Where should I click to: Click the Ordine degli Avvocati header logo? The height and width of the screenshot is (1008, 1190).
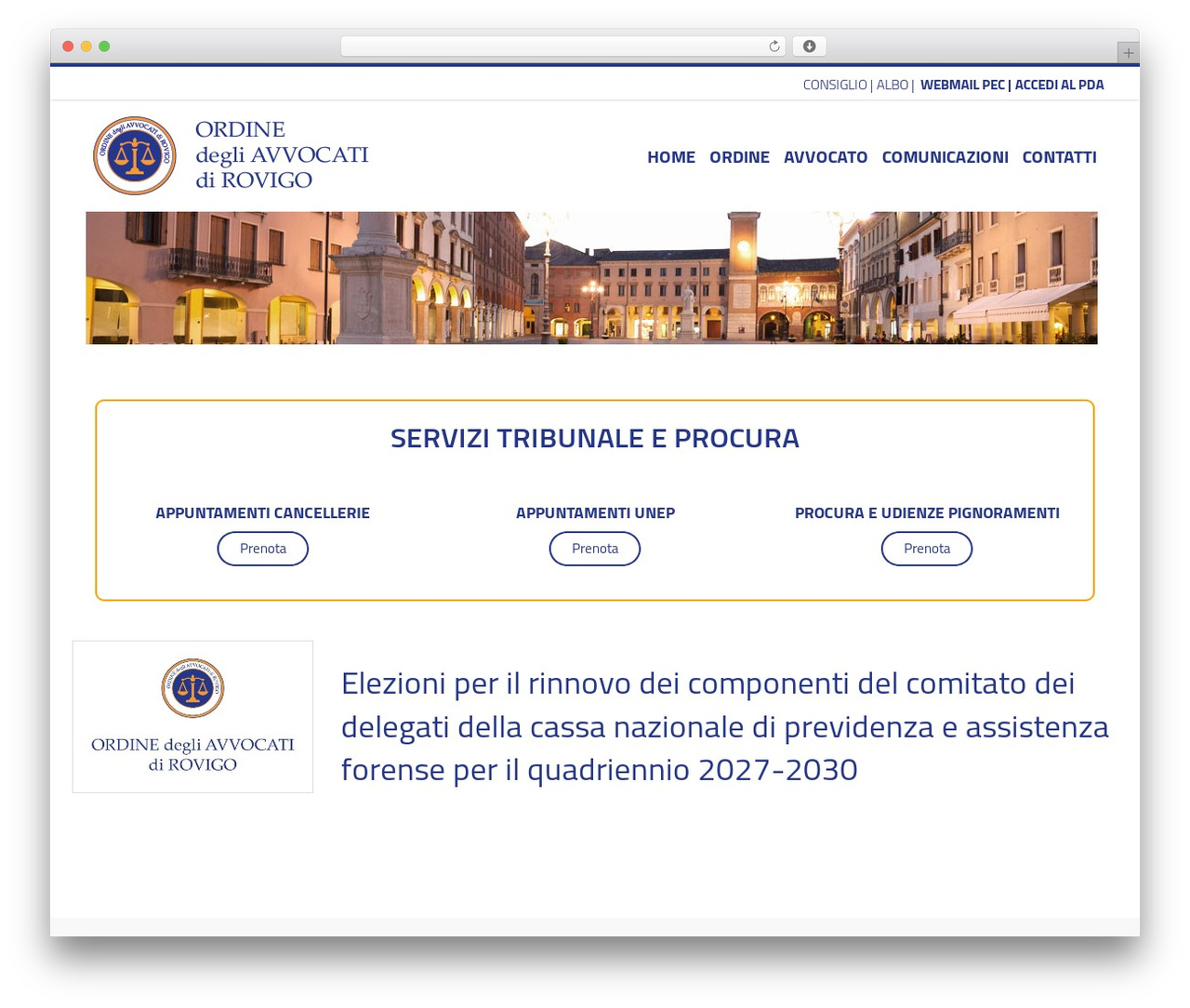(x=231, y=155)
